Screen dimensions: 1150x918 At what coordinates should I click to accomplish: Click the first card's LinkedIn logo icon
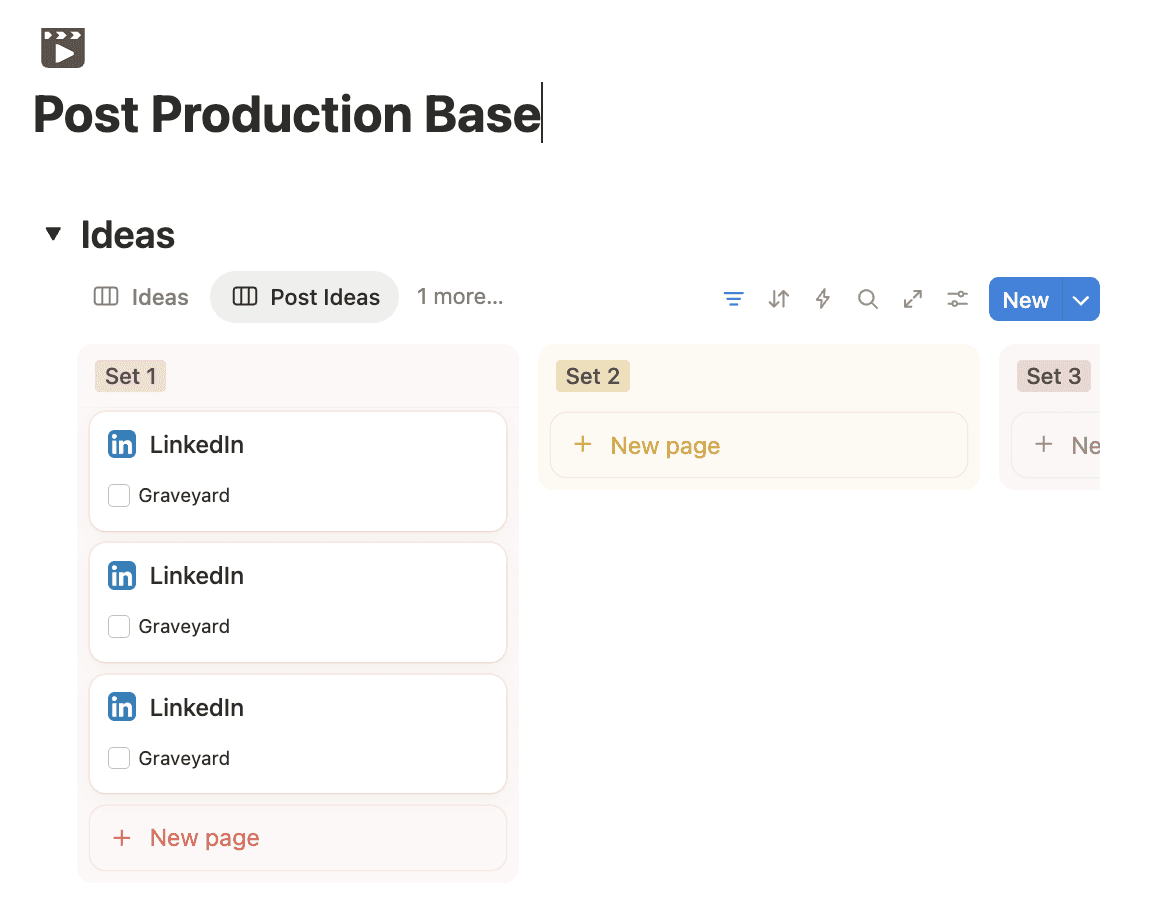pos(122,445)
